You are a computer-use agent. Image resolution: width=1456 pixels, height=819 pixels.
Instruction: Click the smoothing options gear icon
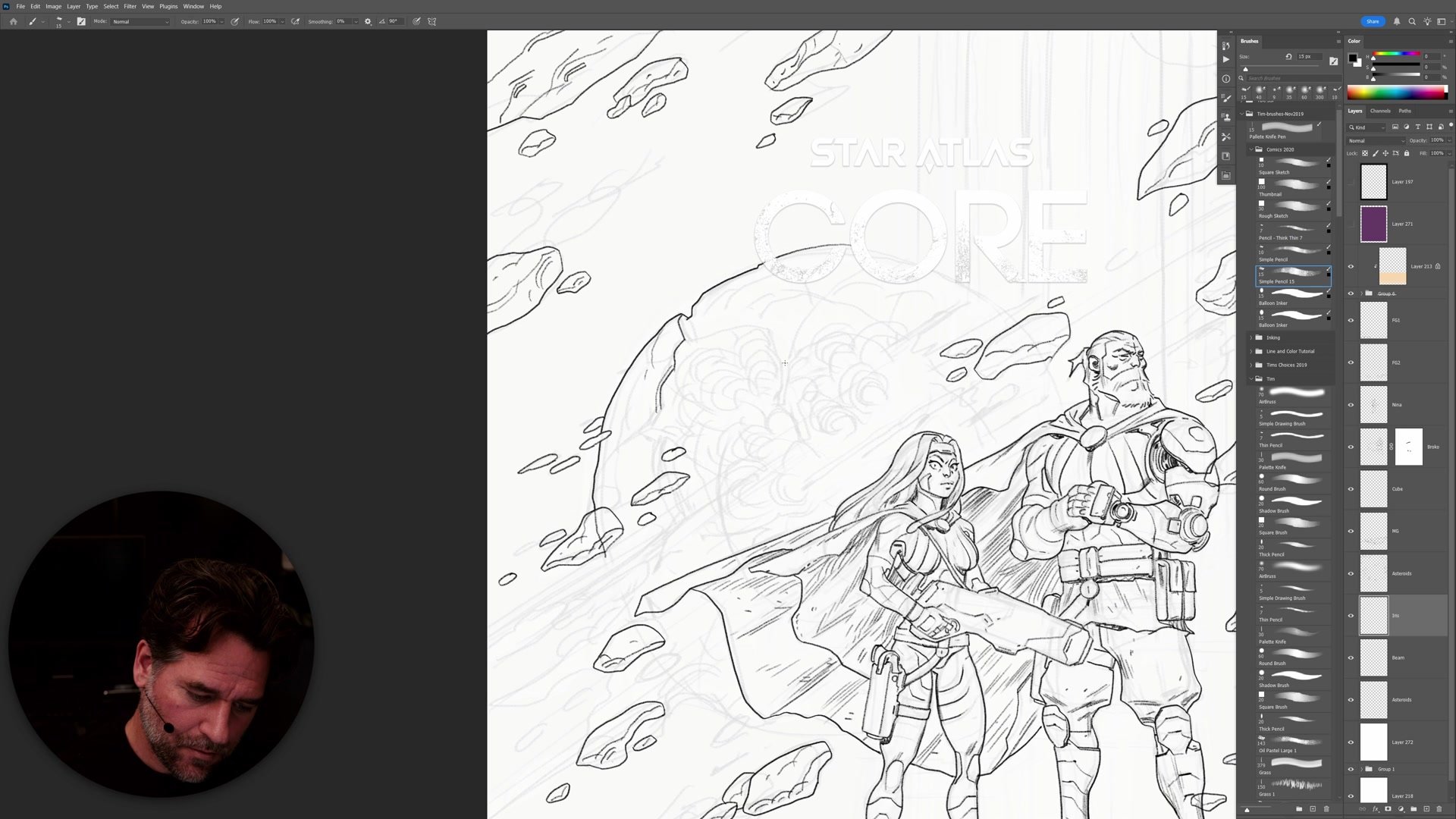pos(368,21)
